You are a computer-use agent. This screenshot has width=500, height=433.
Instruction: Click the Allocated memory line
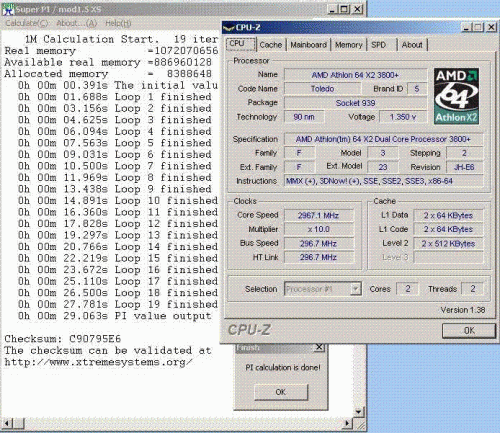pos(108,74)
